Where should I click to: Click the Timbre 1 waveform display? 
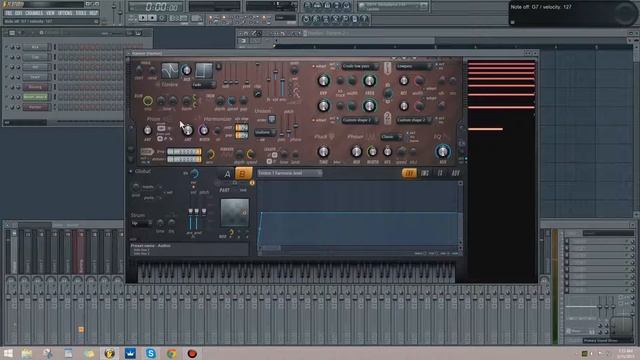(x=170, y=71)
